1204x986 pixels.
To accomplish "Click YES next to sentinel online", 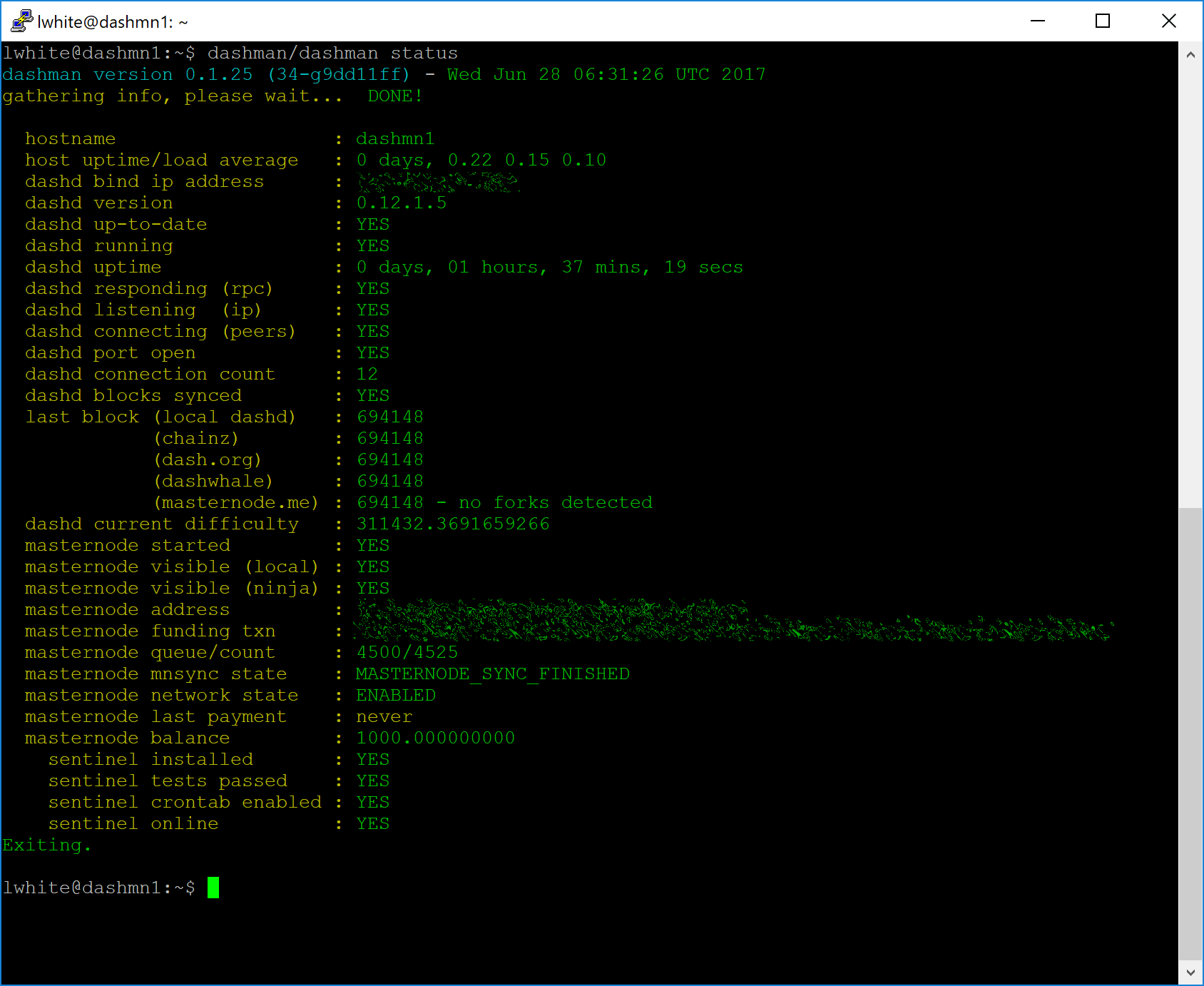I will [372, 824].
